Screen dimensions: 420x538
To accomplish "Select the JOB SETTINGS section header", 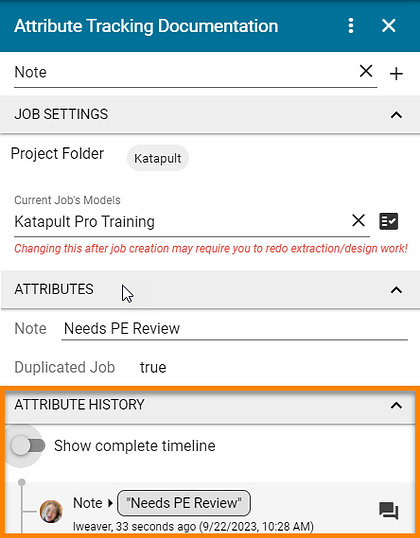I will [x=210, y=114].
